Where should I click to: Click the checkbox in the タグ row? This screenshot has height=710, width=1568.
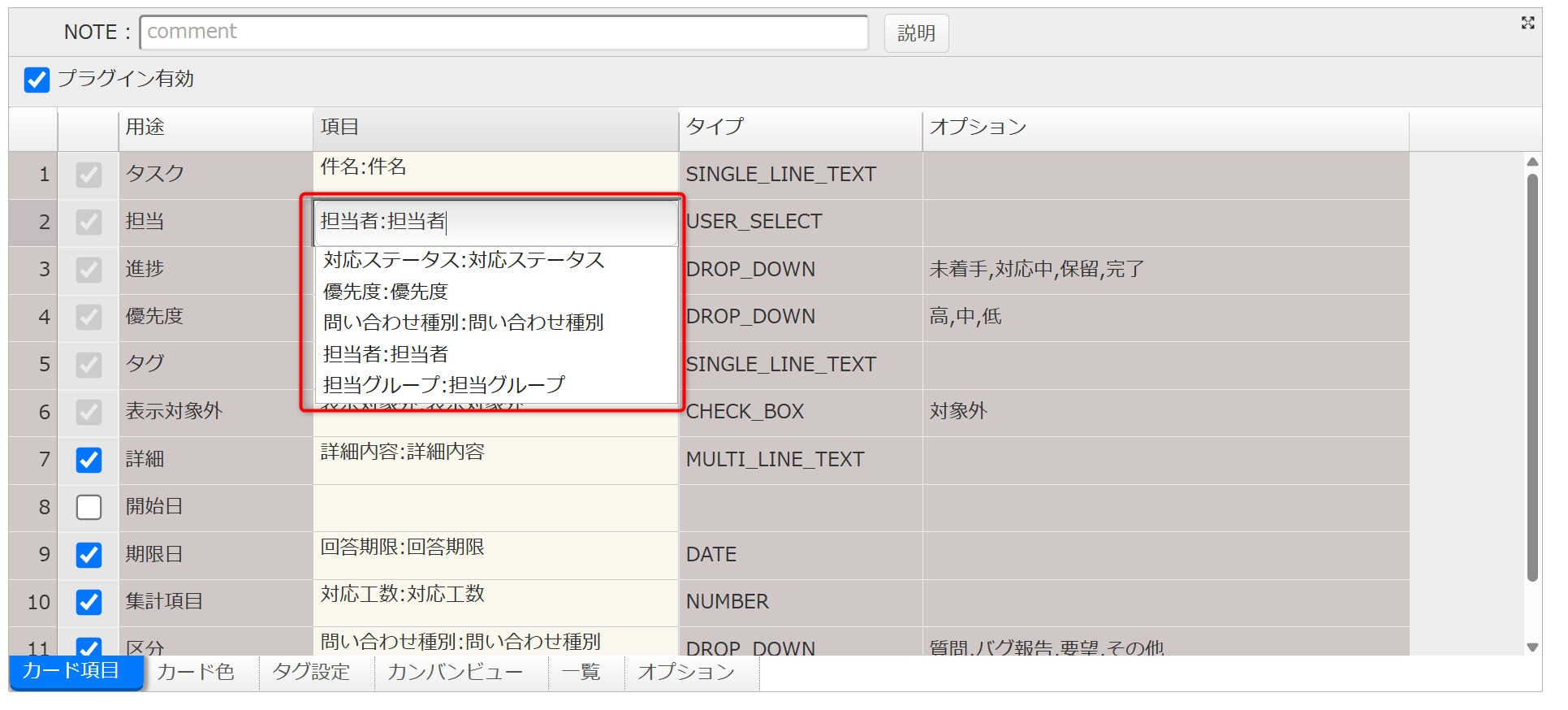point(89,365)
